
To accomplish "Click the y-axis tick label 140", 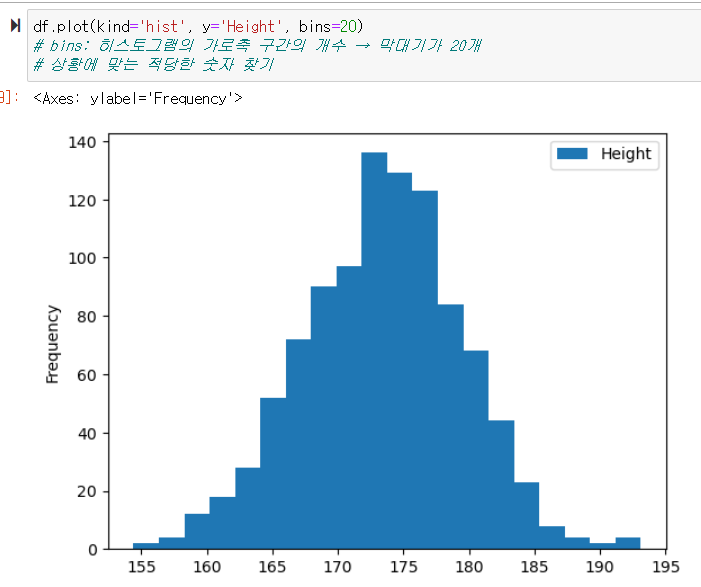I will (82, 143).
